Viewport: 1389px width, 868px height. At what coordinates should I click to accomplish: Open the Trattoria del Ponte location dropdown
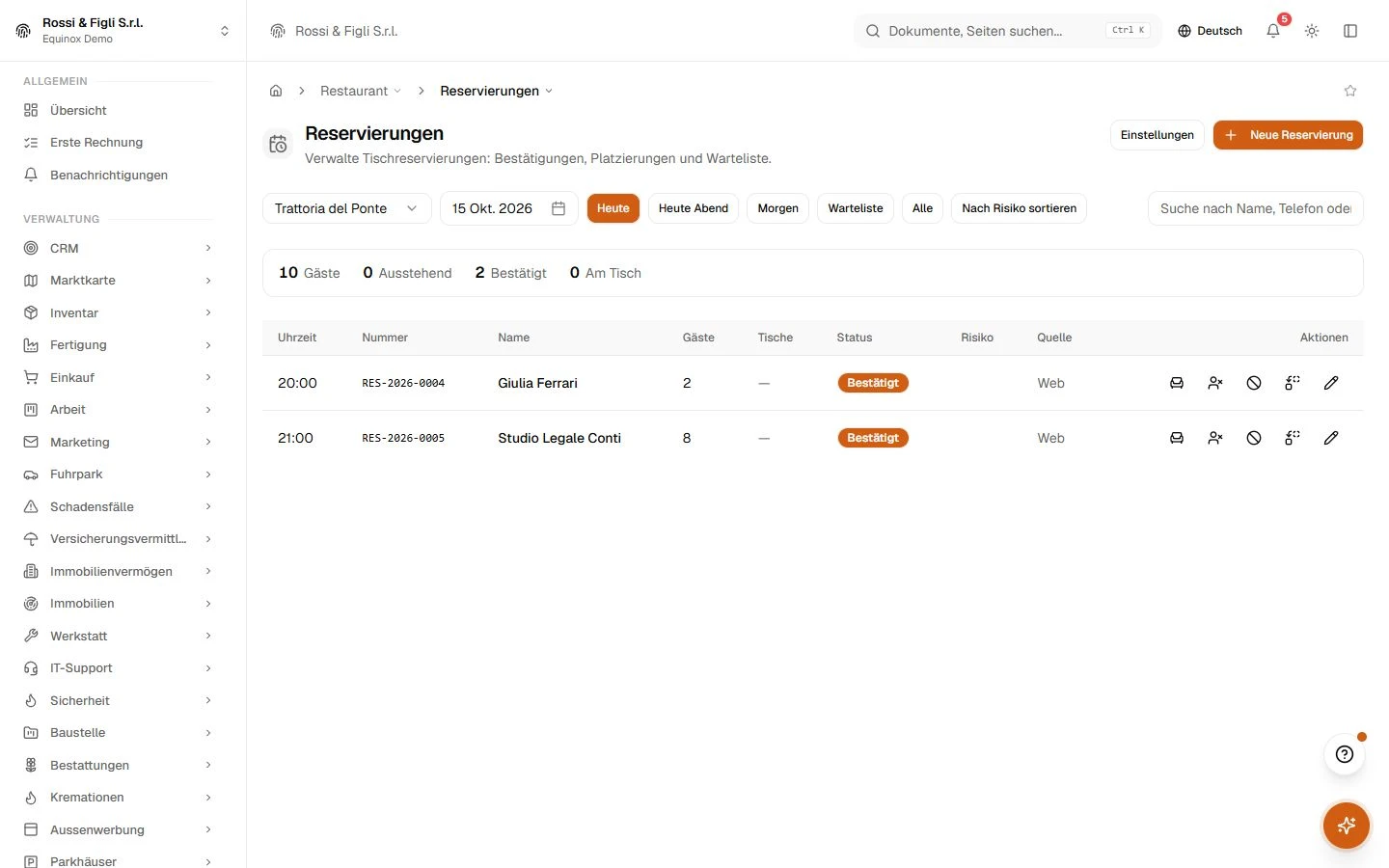coord(347,208)
